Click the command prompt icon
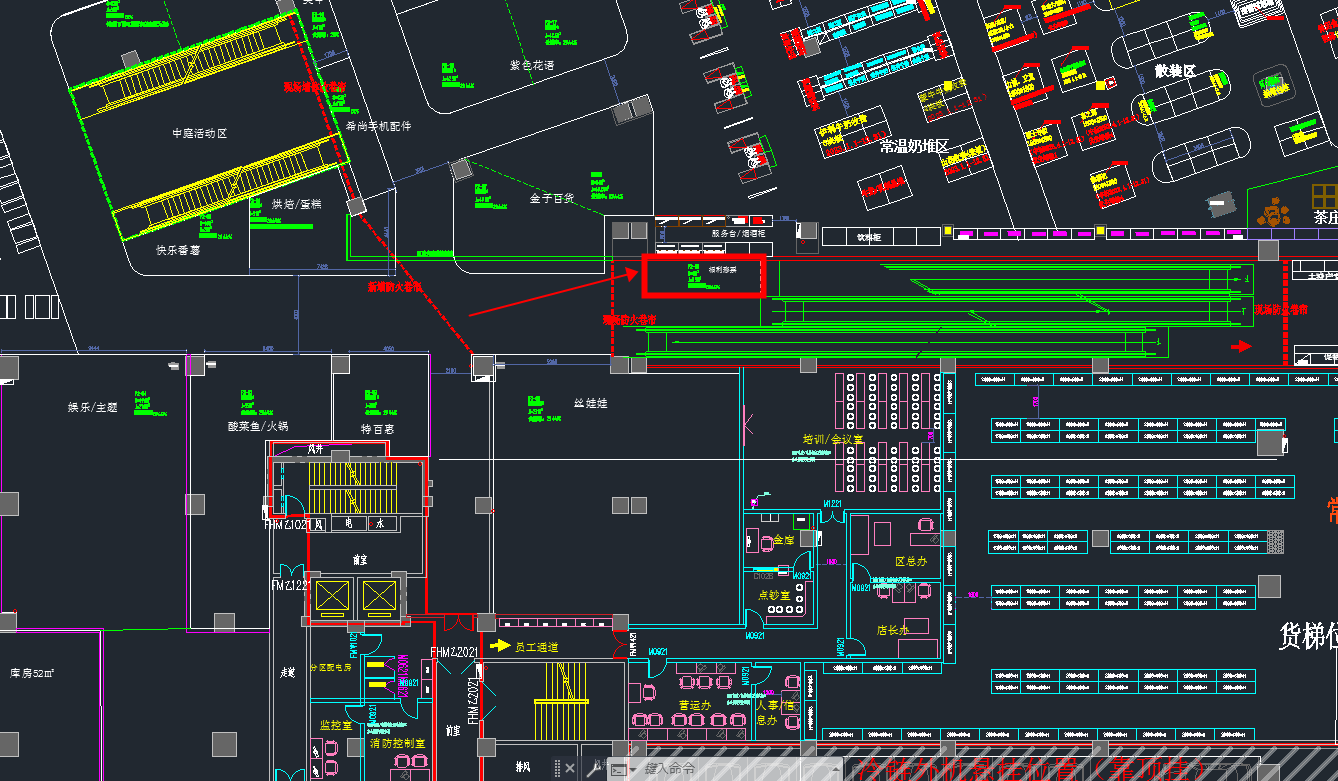 tap(619, 770)
